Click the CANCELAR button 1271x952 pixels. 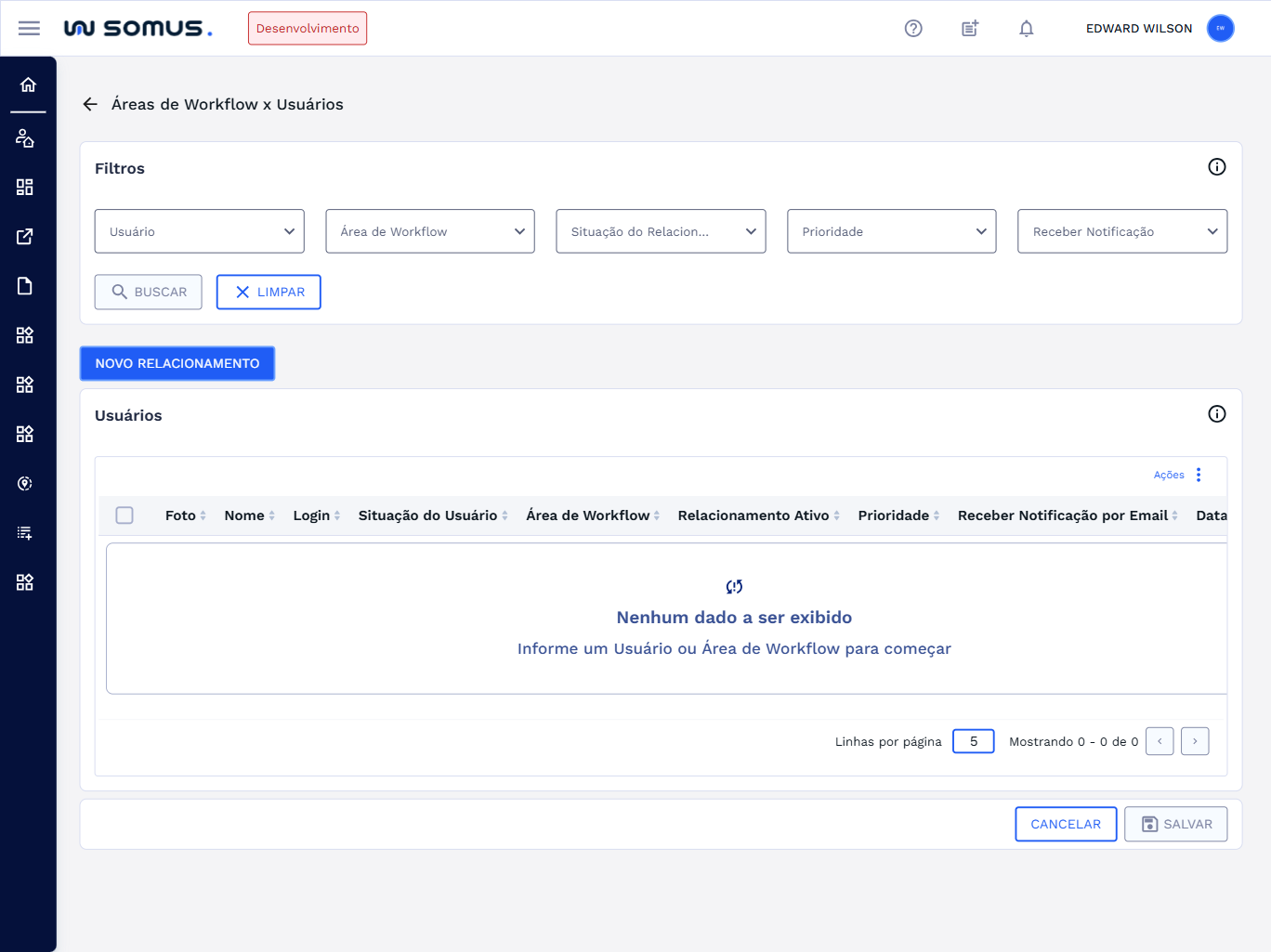1066,824
